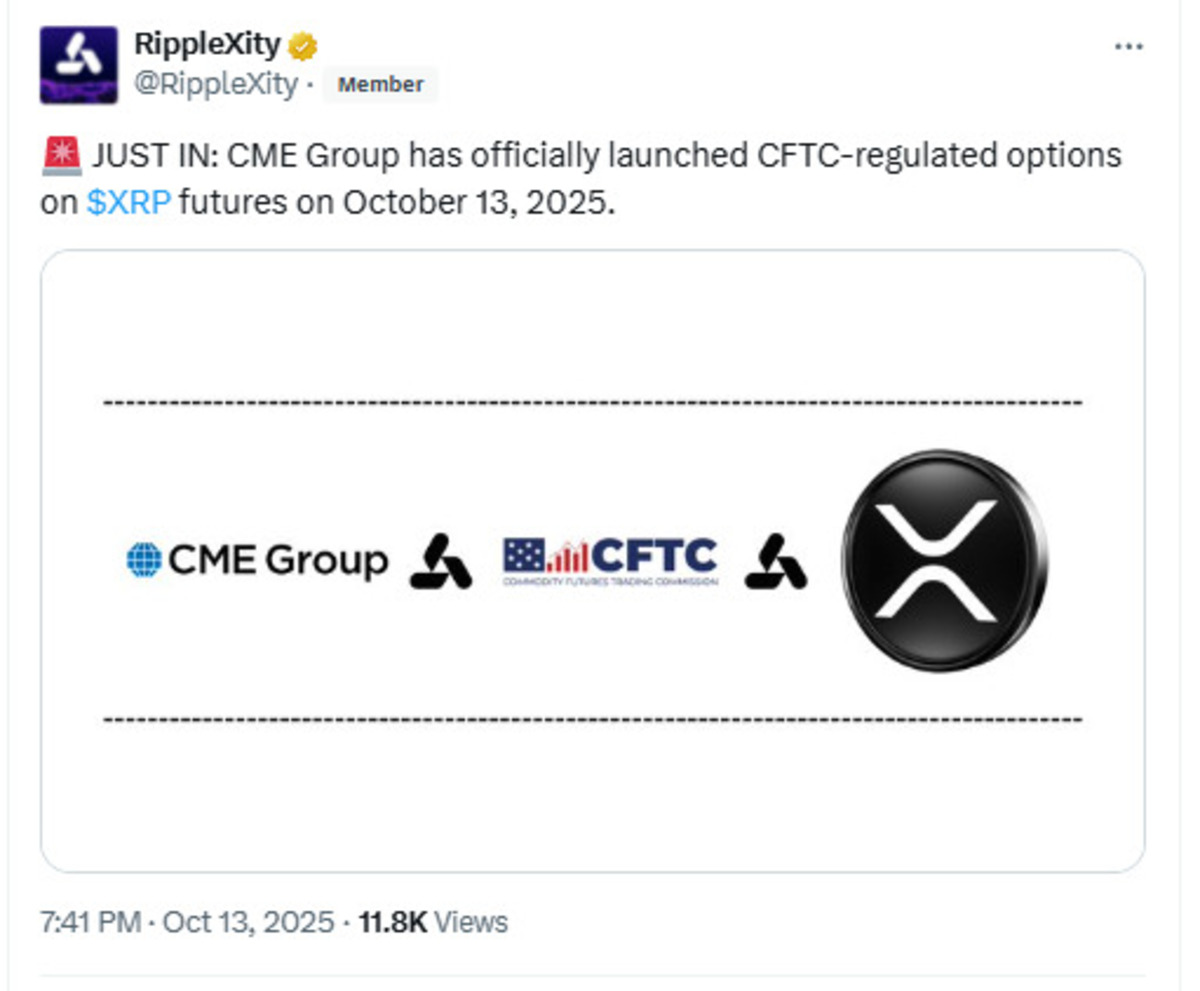Open the @RippleXity handle link
Viewport: 1200px width, 991px height.
click(216, 85)
